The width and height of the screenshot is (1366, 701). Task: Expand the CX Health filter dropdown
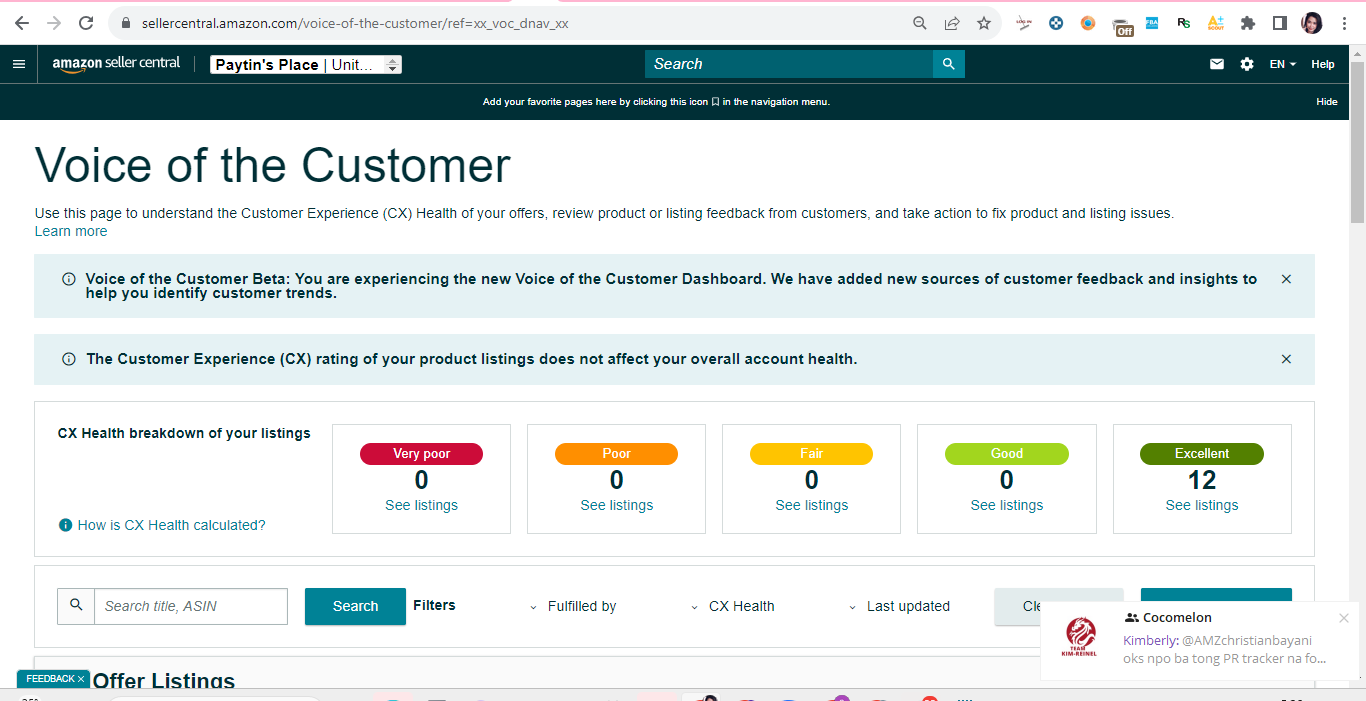tap(733, 606)
